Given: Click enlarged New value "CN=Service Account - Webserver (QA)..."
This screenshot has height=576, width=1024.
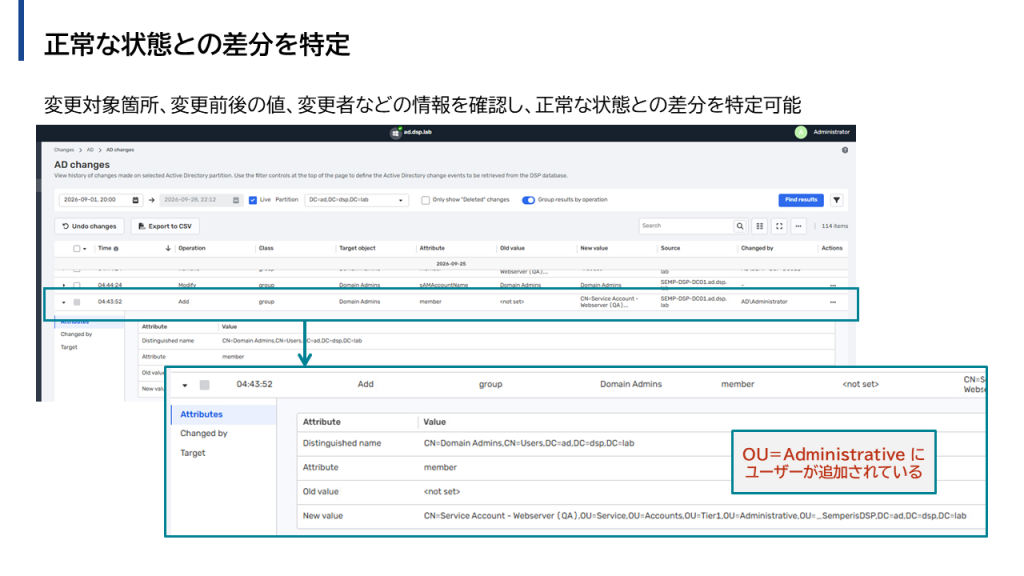Looking at the screenshot, I should 695,516.
